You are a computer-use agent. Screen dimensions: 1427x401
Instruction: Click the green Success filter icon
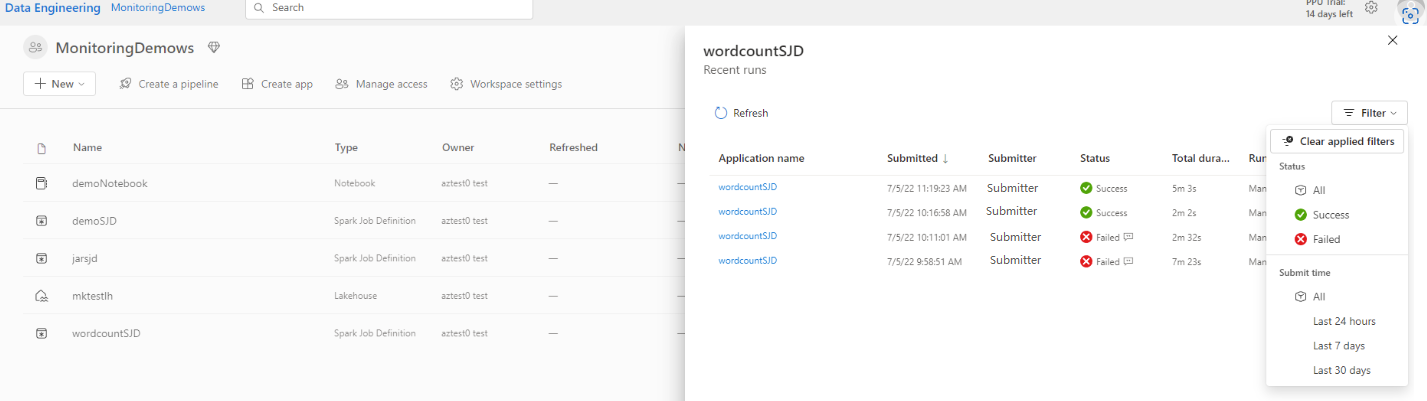click(1301, 215)
